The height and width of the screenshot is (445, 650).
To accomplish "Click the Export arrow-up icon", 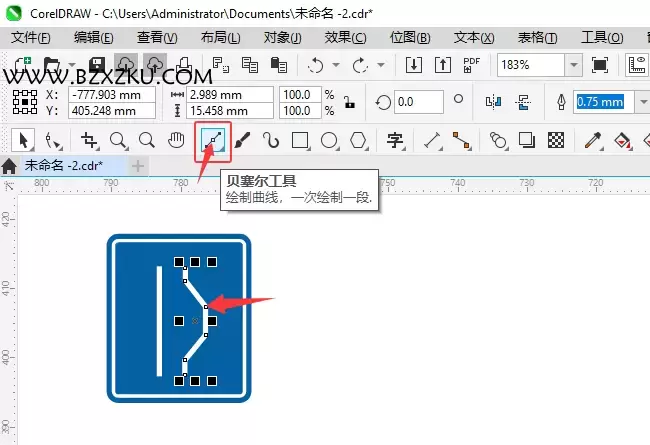I will 443,65.
